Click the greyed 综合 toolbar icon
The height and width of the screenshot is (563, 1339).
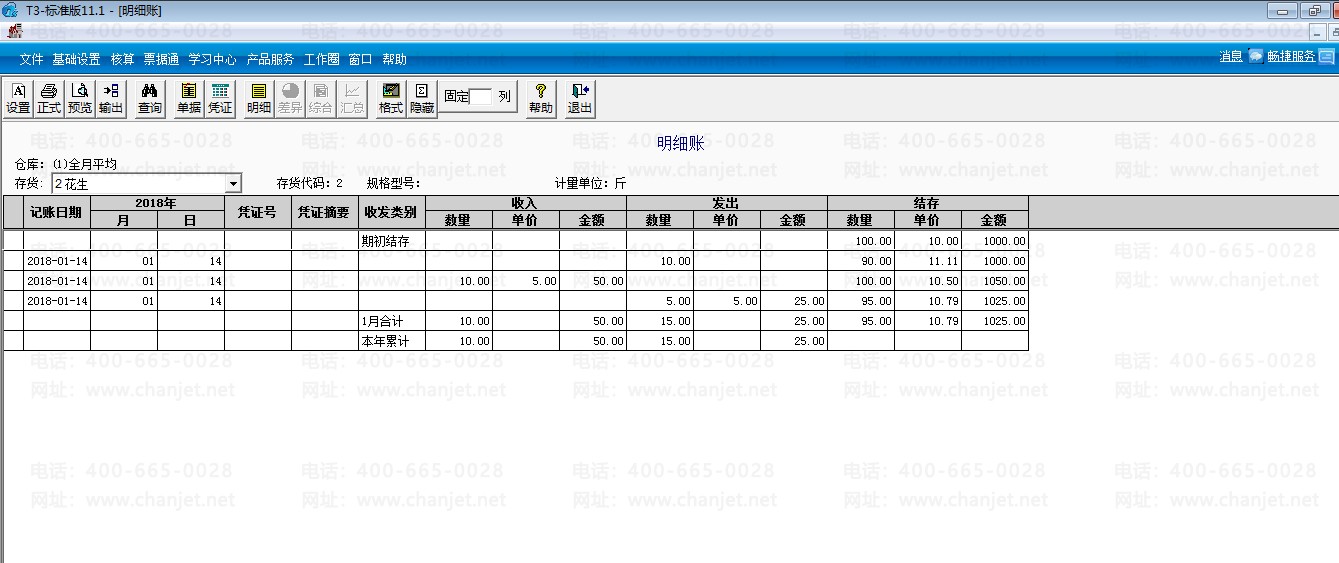click(x=320, y=98)
